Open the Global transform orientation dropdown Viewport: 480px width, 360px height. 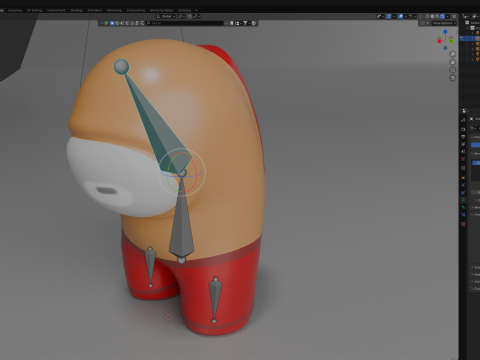166,16
